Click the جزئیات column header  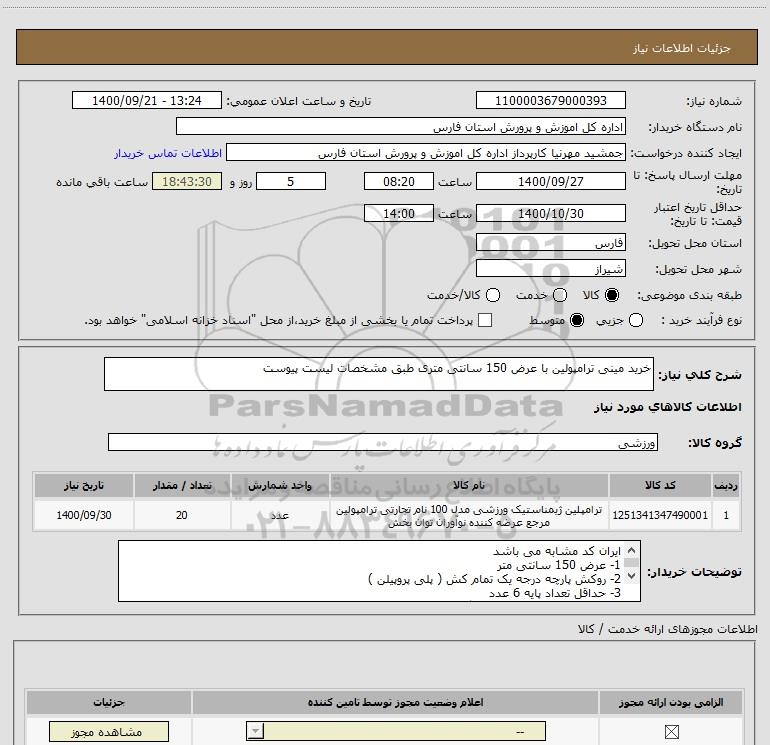point(109,702)
